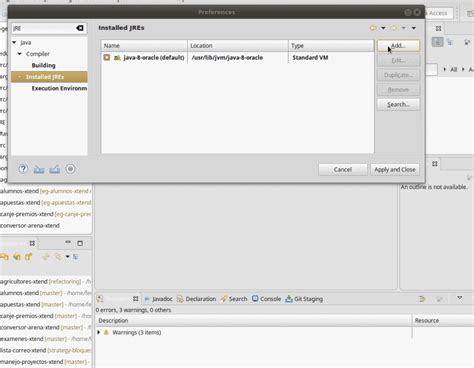The image size is (474, 368).
Task: Click the Git Staging tab icon
Action: (x=289, y=299)
